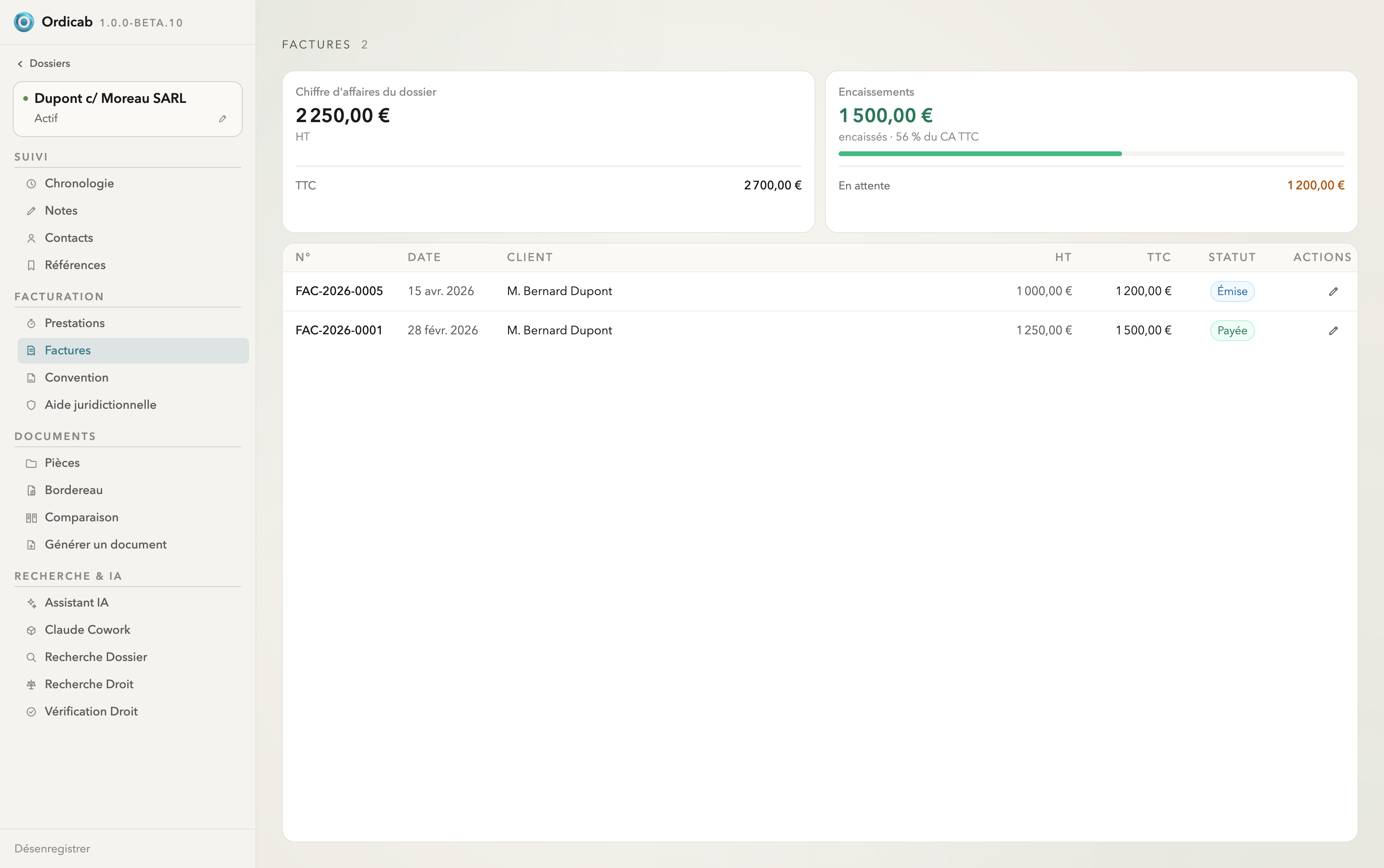Go to Contacts page
This screenshot has height=868, width=1384.
[133, 238]
